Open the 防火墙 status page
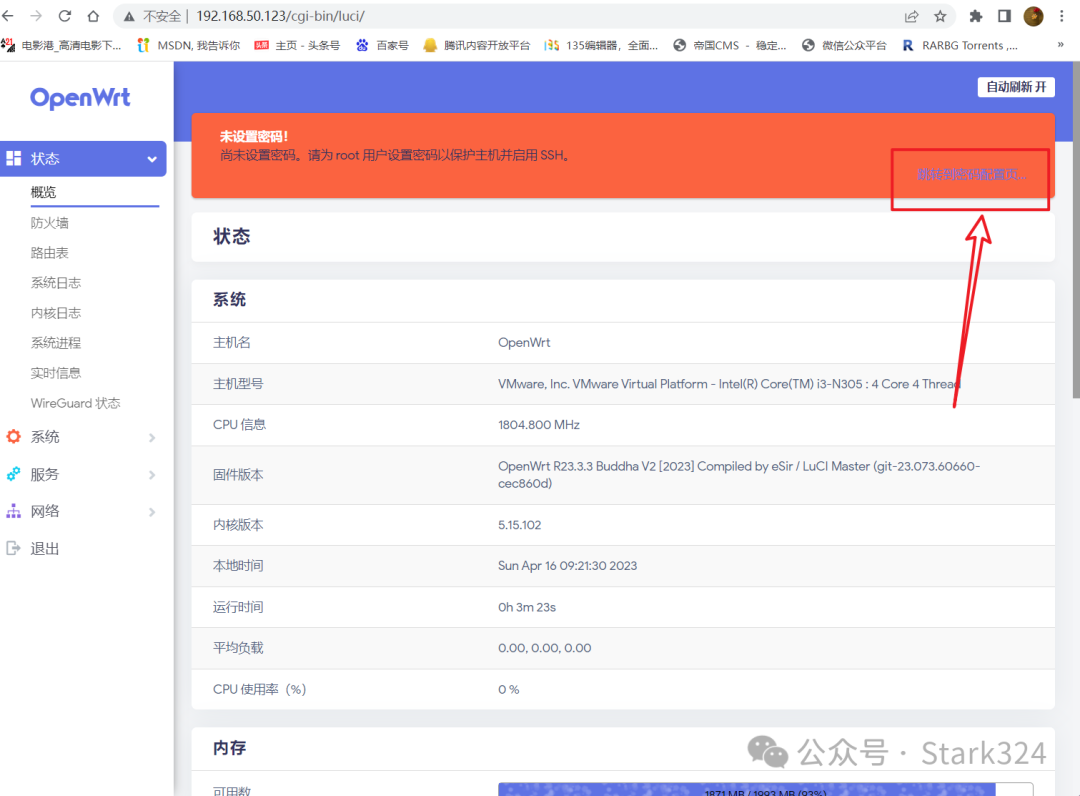The width and height of the screenshot is (1080, 796). [50, 222]
